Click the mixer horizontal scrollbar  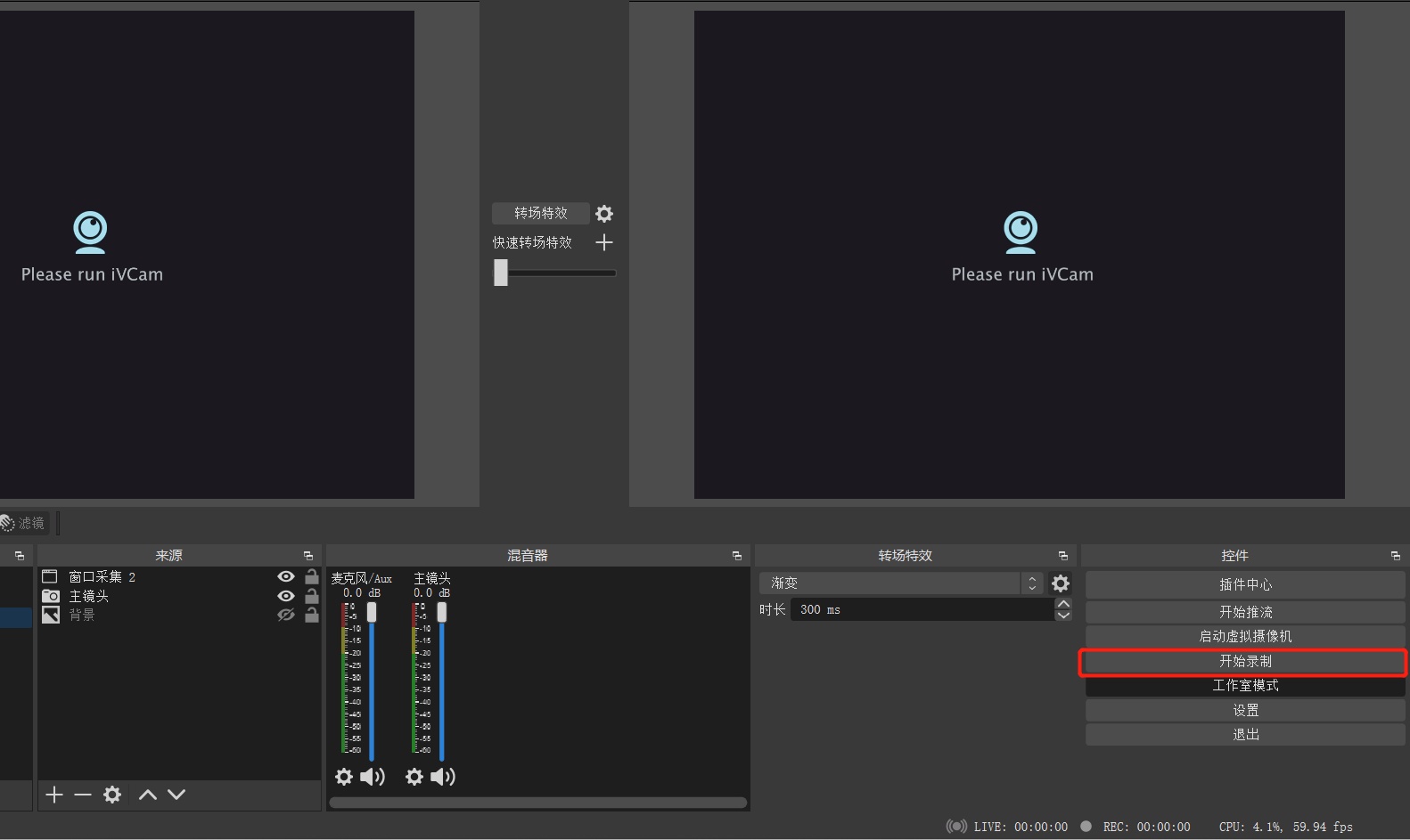pyautogui.click(x=538, y=803)
